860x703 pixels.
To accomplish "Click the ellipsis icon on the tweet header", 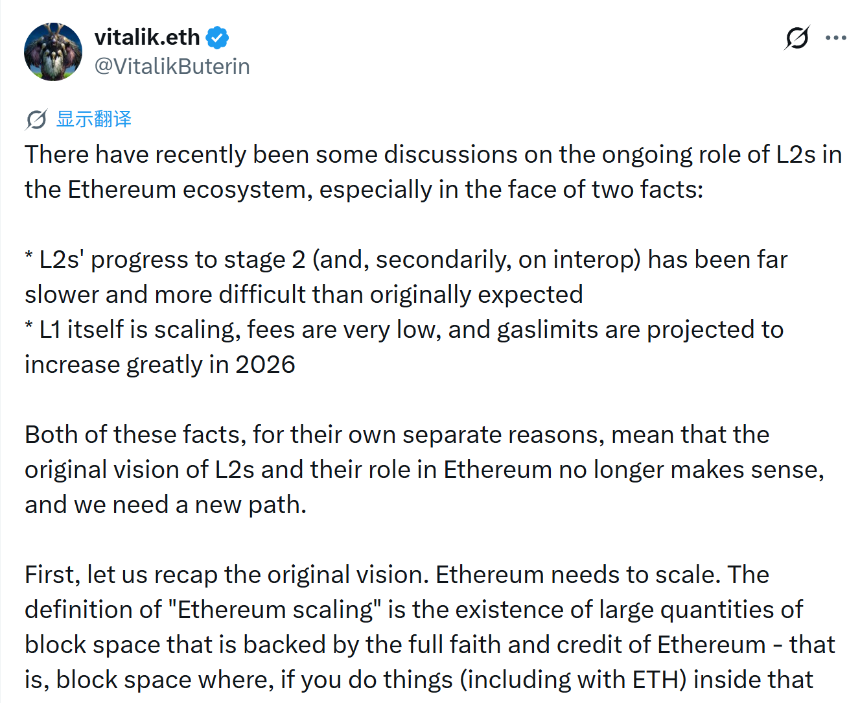I will tap(837, 38).
